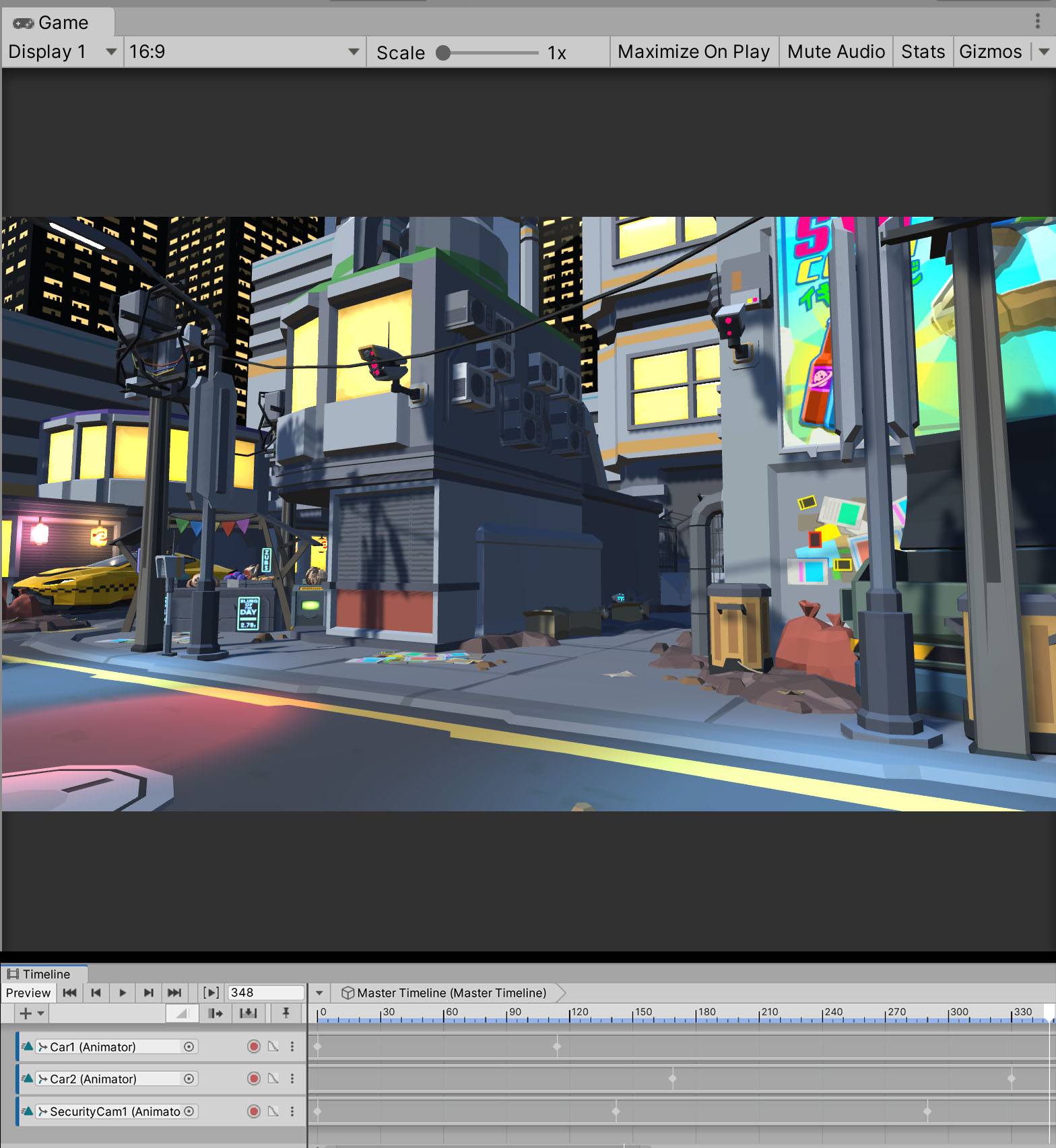Toggle the Play Range mode icon
Viewport: 1056px width, 1148px height.
211,992
